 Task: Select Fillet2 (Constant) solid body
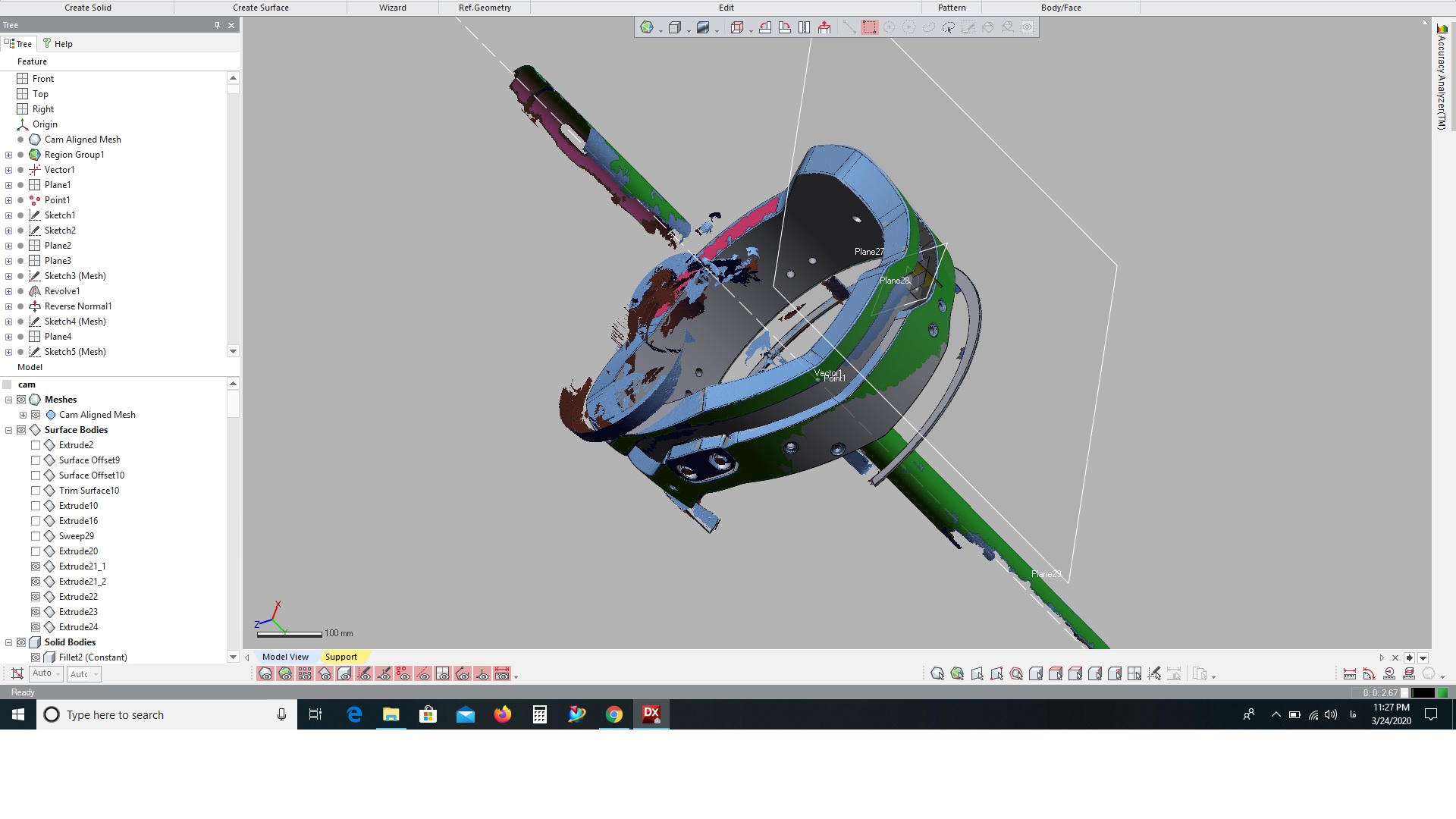[x=93, y=657]
